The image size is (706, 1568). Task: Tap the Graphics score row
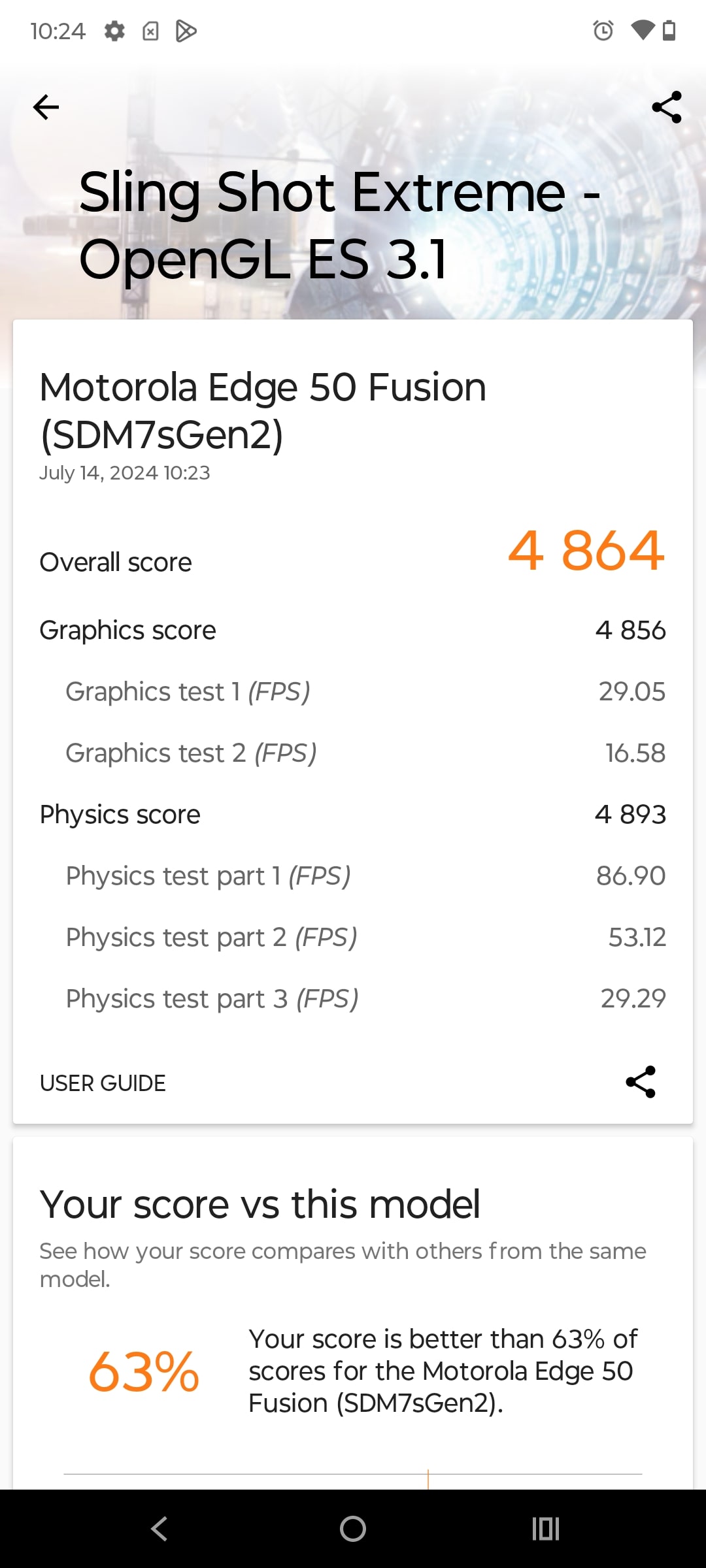tap(353, 630)
